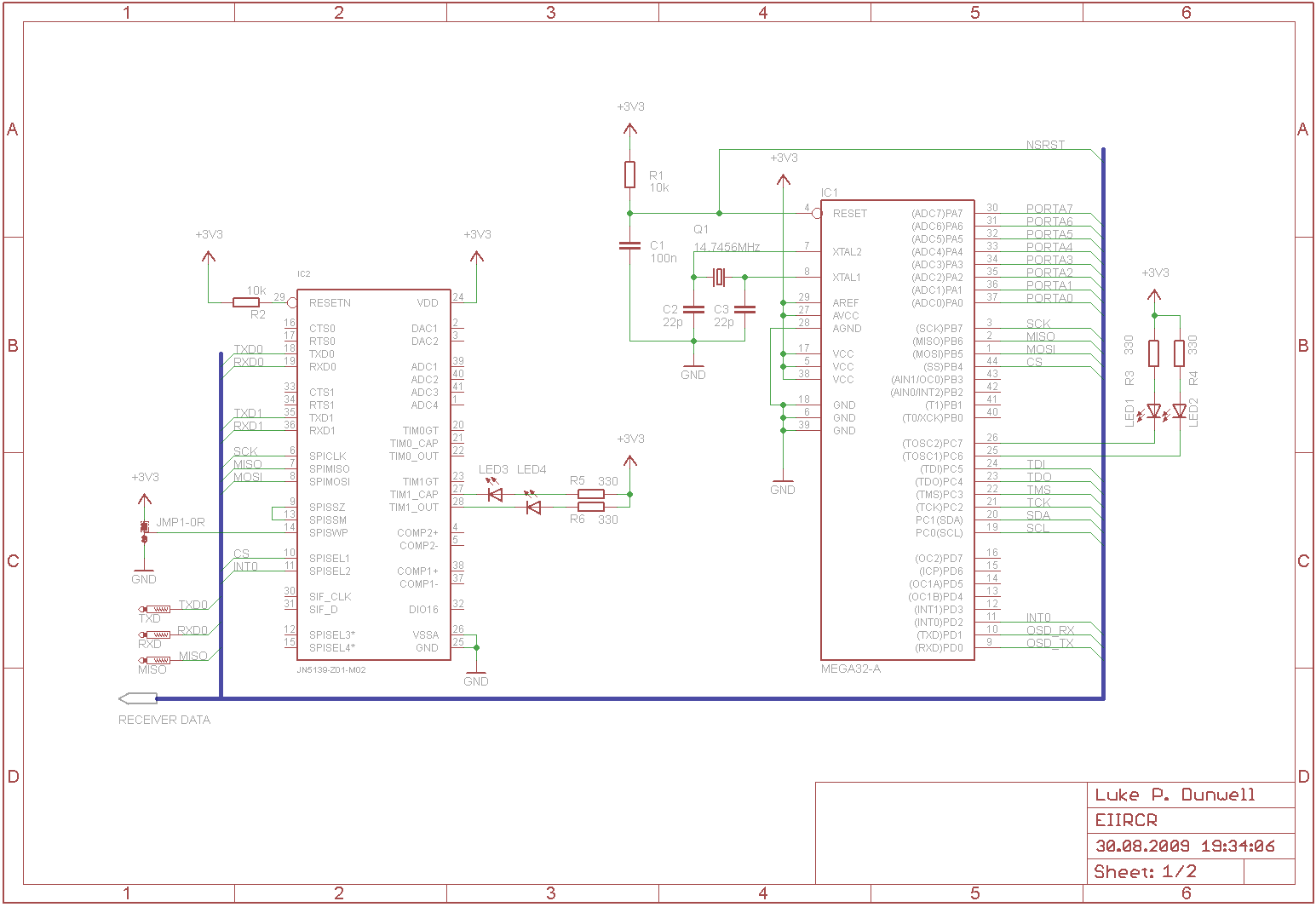The image size is (1316, 907).
Task: Click the C3 22p capacitor symbol
Action: (744, 309)
